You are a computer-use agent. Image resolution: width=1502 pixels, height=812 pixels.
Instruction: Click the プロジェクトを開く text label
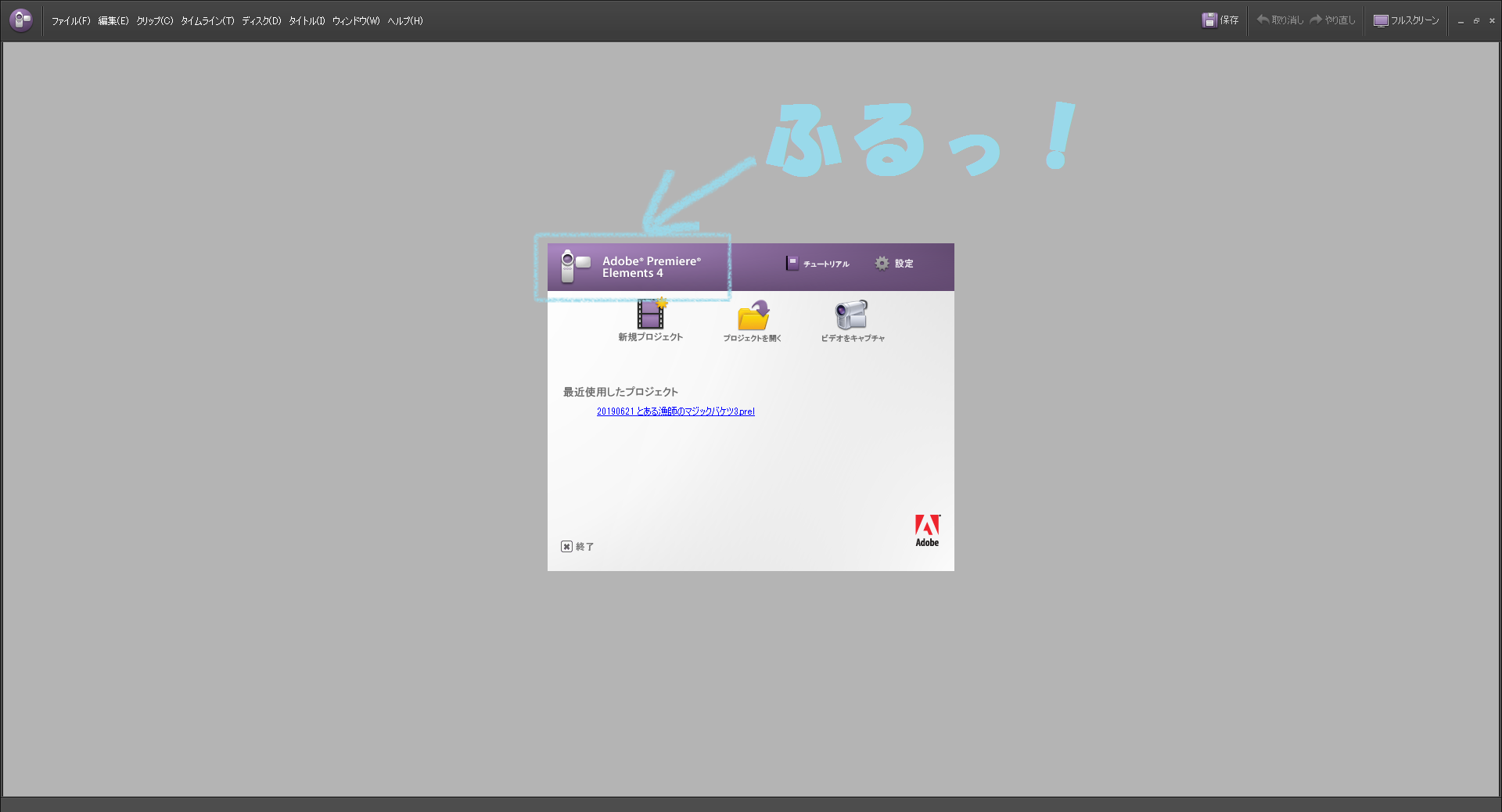point(753,338)
